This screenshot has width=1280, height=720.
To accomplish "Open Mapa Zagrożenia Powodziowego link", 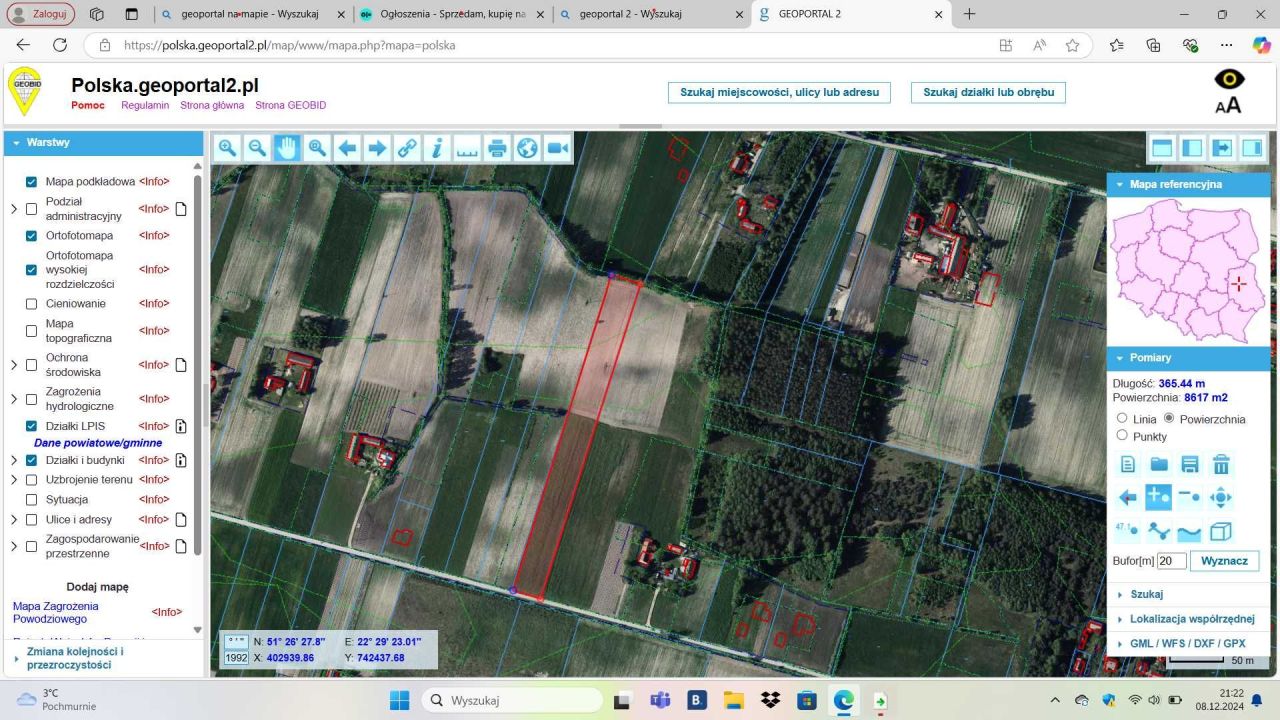I will click(56, 612).
